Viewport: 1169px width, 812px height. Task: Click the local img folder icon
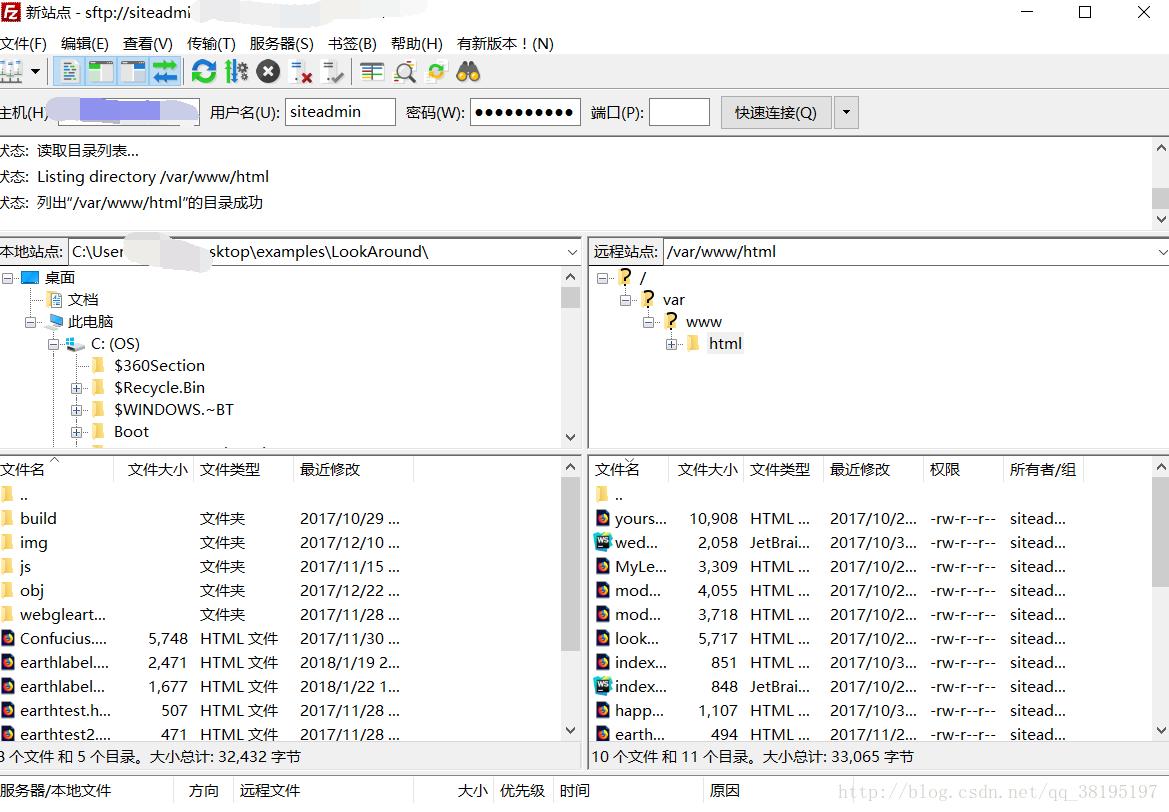coord(8,542)
